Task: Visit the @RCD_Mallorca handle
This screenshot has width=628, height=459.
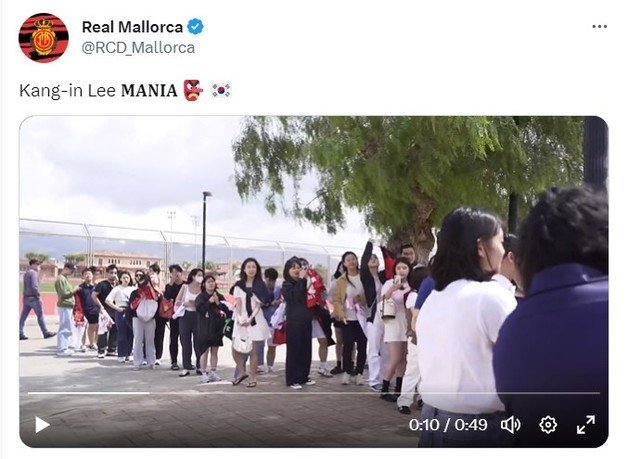Action: (x=138, y=48)
